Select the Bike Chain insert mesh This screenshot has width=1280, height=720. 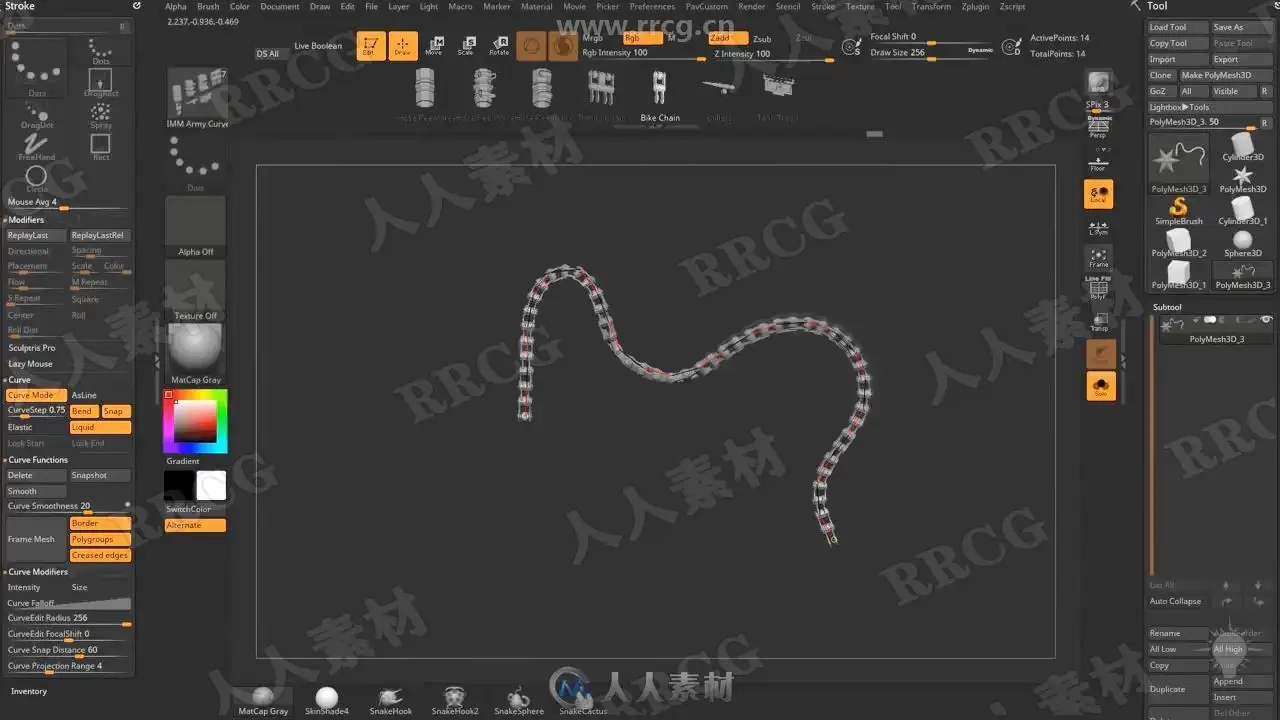pos(660,96)
